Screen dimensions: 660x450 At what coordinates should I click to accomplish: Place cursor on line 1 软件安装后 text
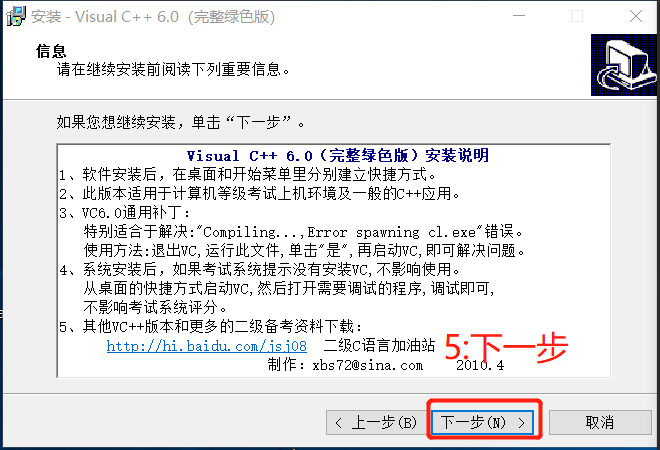[x=248, y=174]
